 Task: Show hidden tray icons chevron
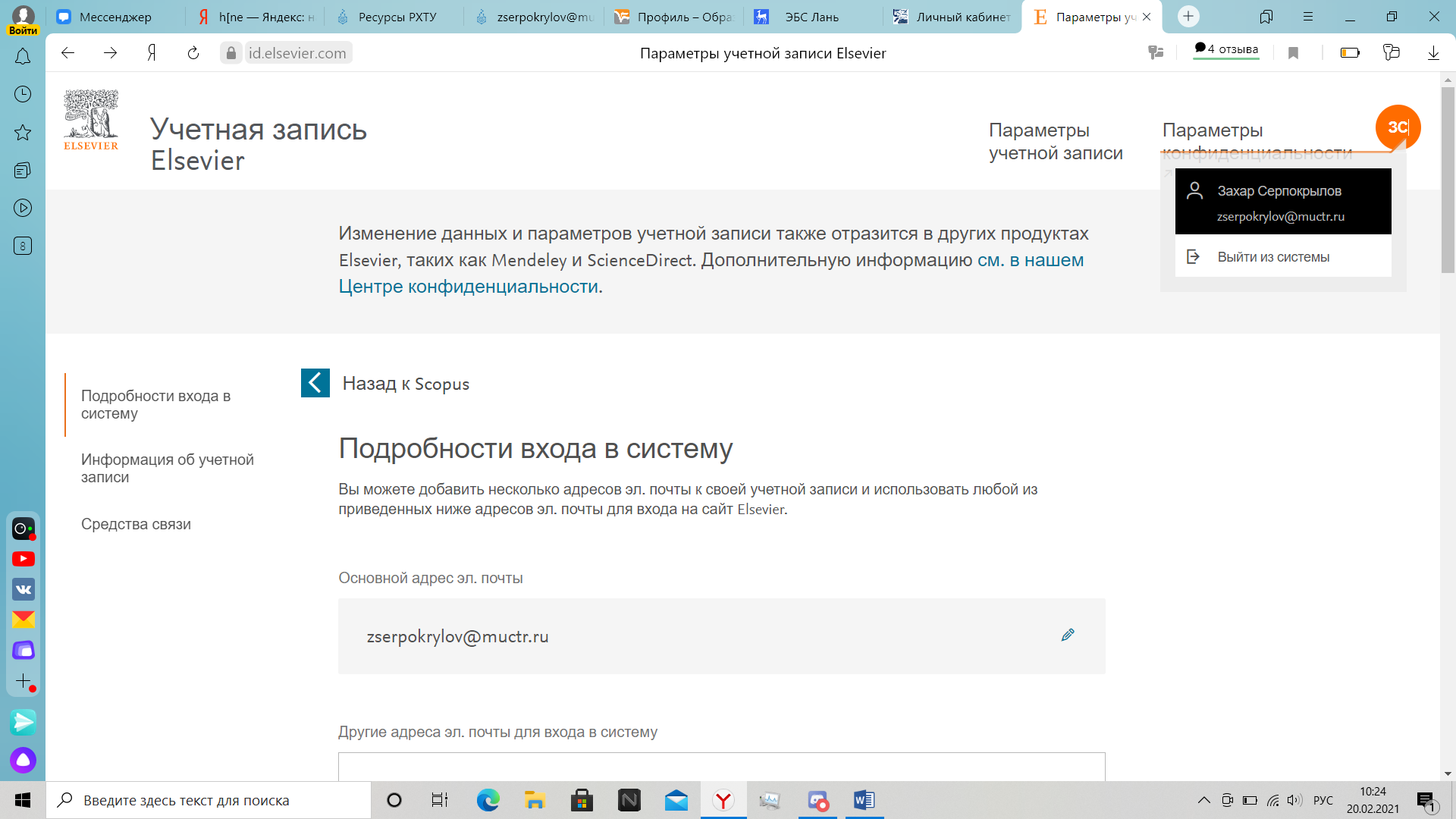[1203, 800]
